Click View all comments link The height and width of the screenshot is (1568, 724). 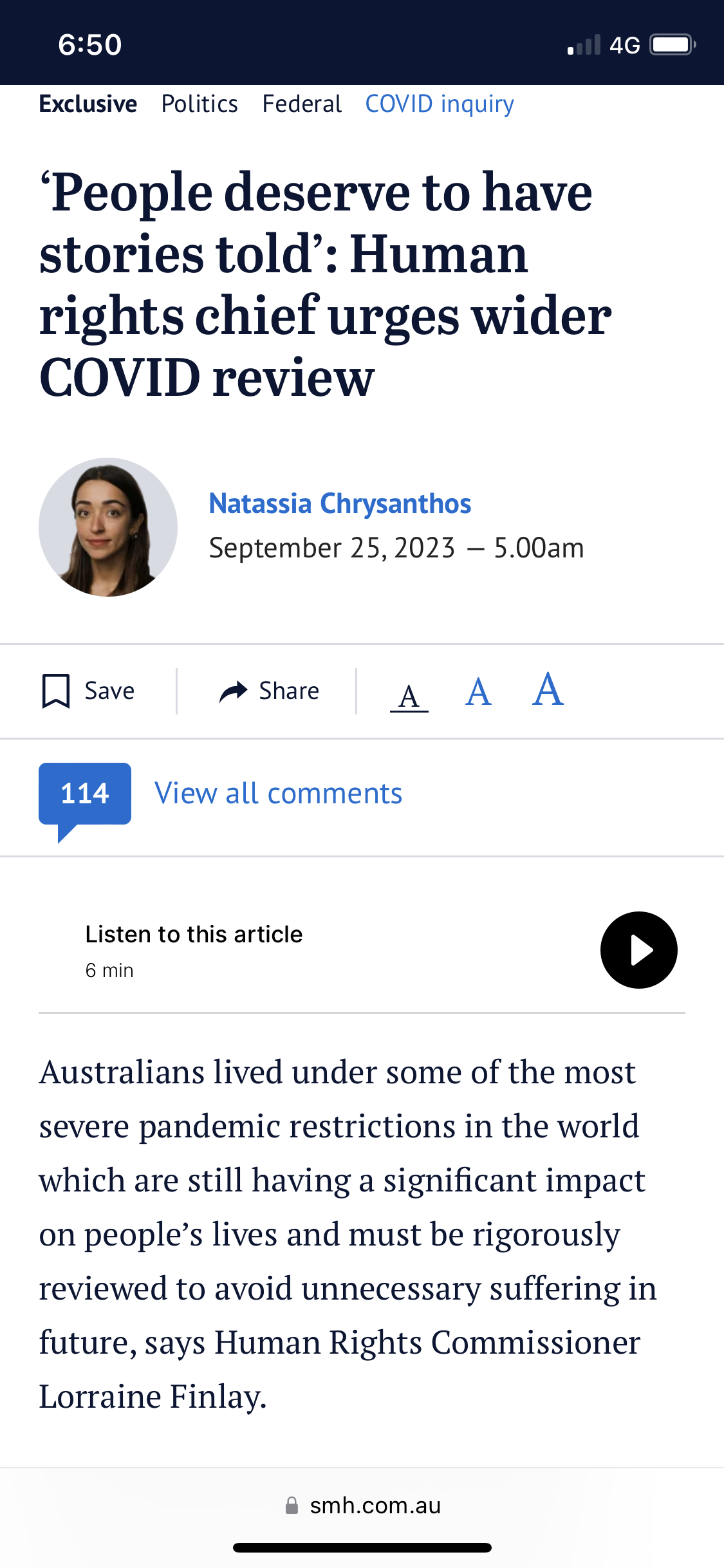click(x=278, y=794)
